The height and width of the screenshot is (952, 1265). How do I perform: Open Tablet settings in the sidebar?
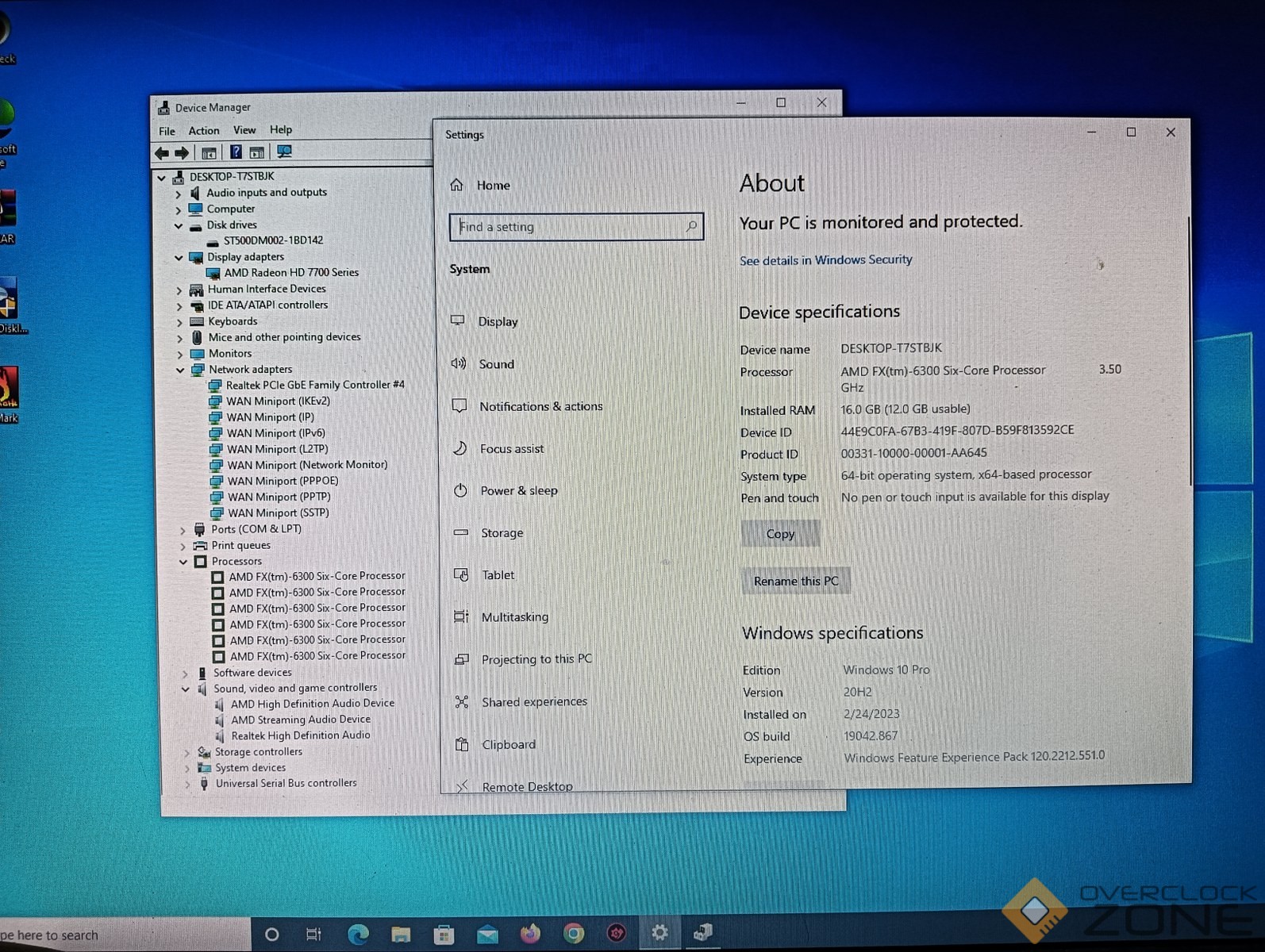(x=485, y=574)
